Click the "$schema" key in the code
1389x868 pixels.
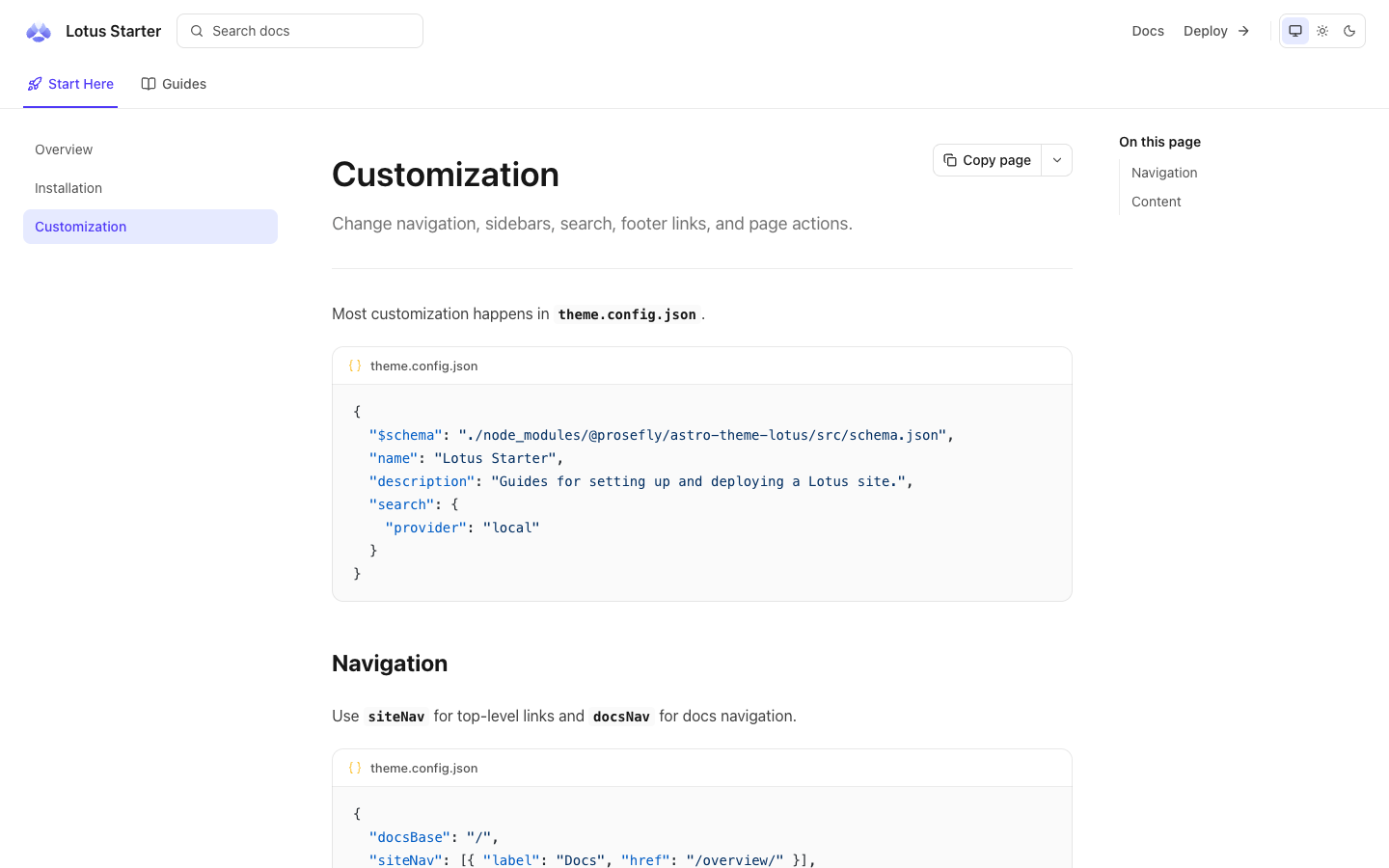click(406, 435)
